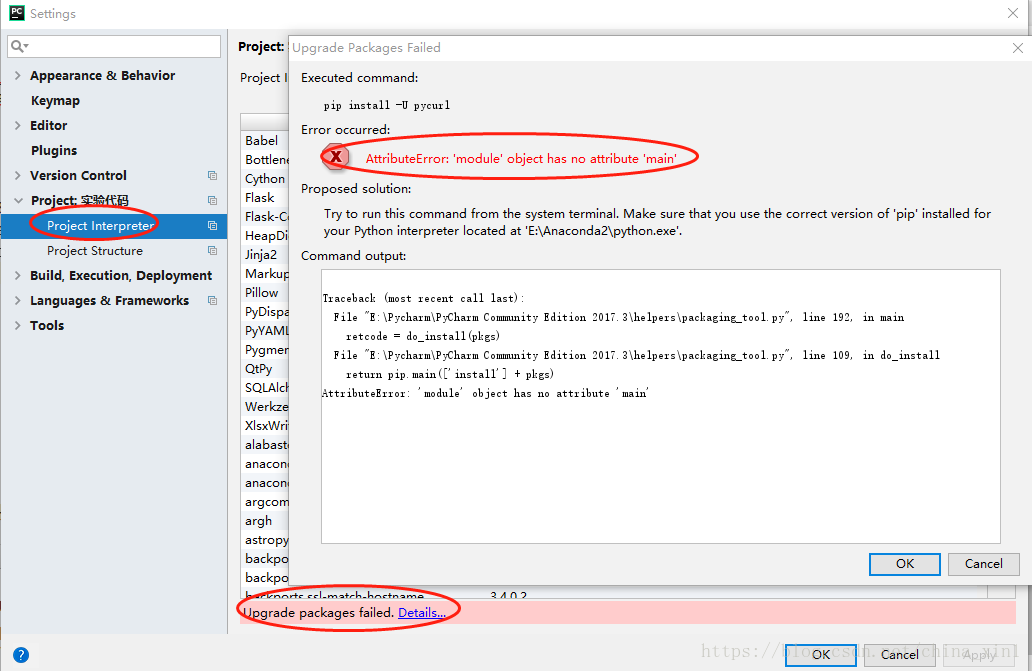Click the 'retcode = do_install(pkgs)' line
1032x671 pixels.
pos(423,336)
